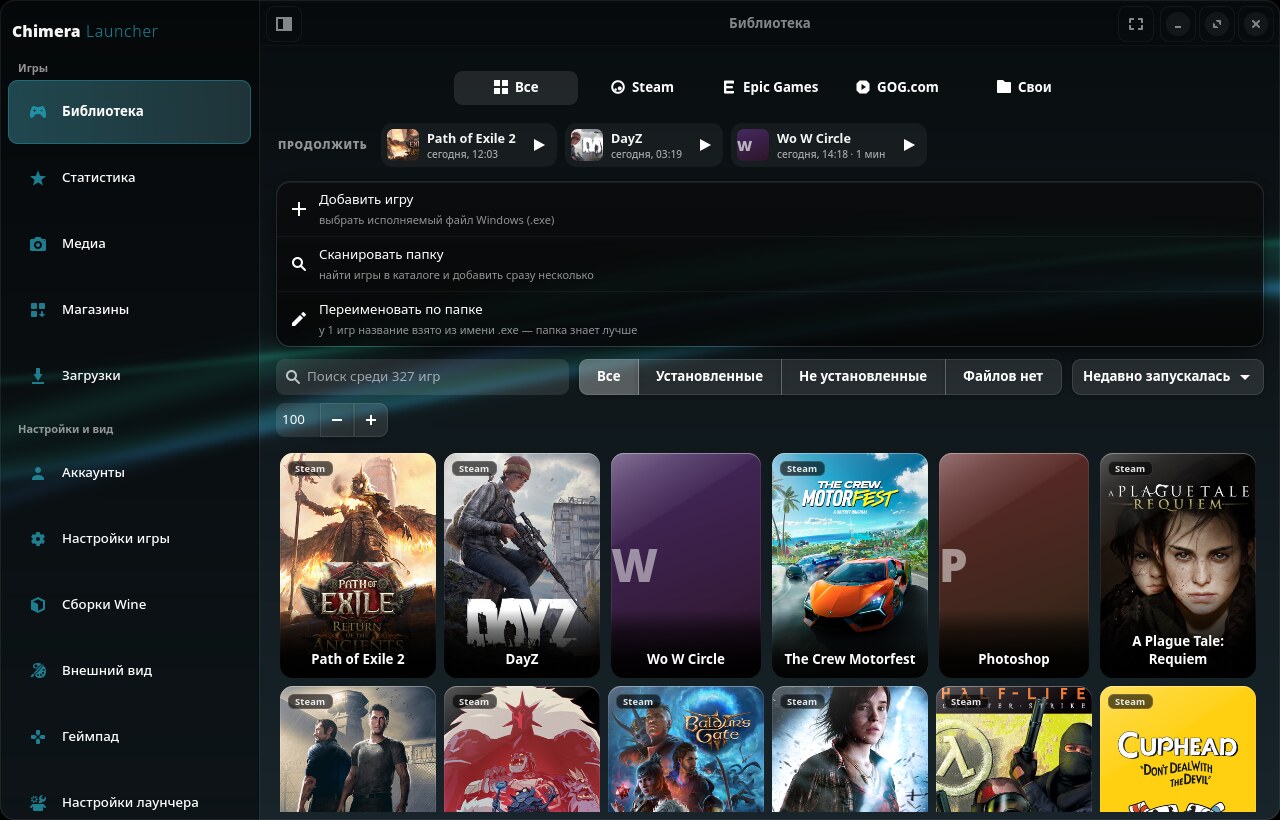Open the Cuphead game cover

[x=1178, y=750]
